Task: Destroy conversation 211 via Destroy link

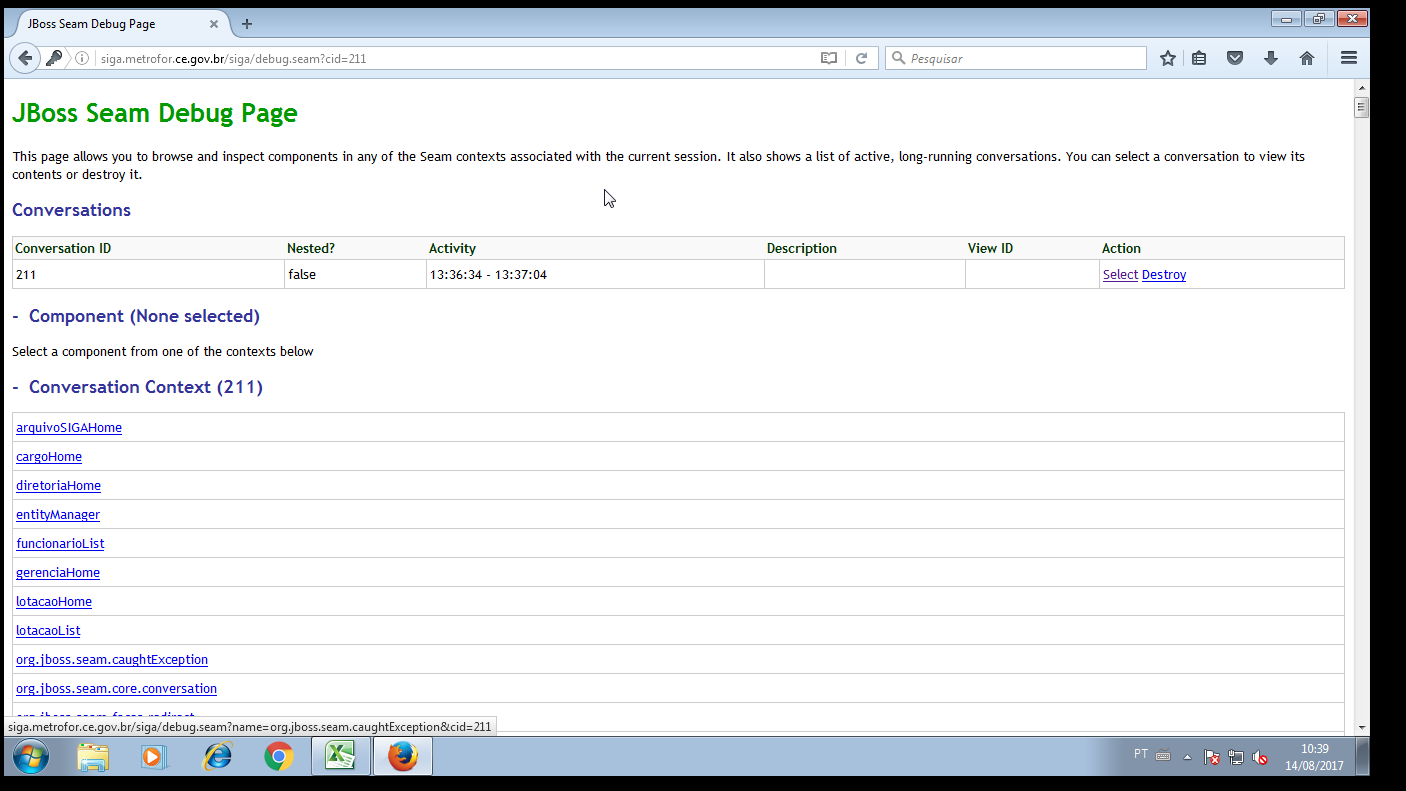Action: point(1164,274)
